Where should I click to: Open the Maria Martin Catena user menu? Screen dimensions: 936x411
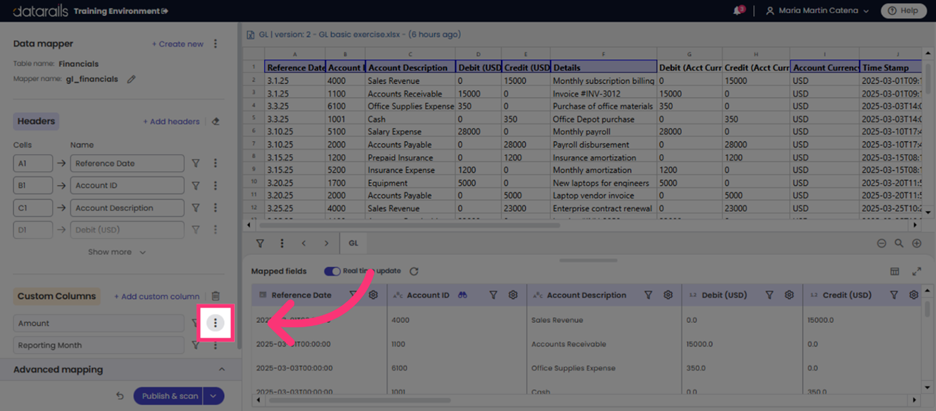[817, 11]
